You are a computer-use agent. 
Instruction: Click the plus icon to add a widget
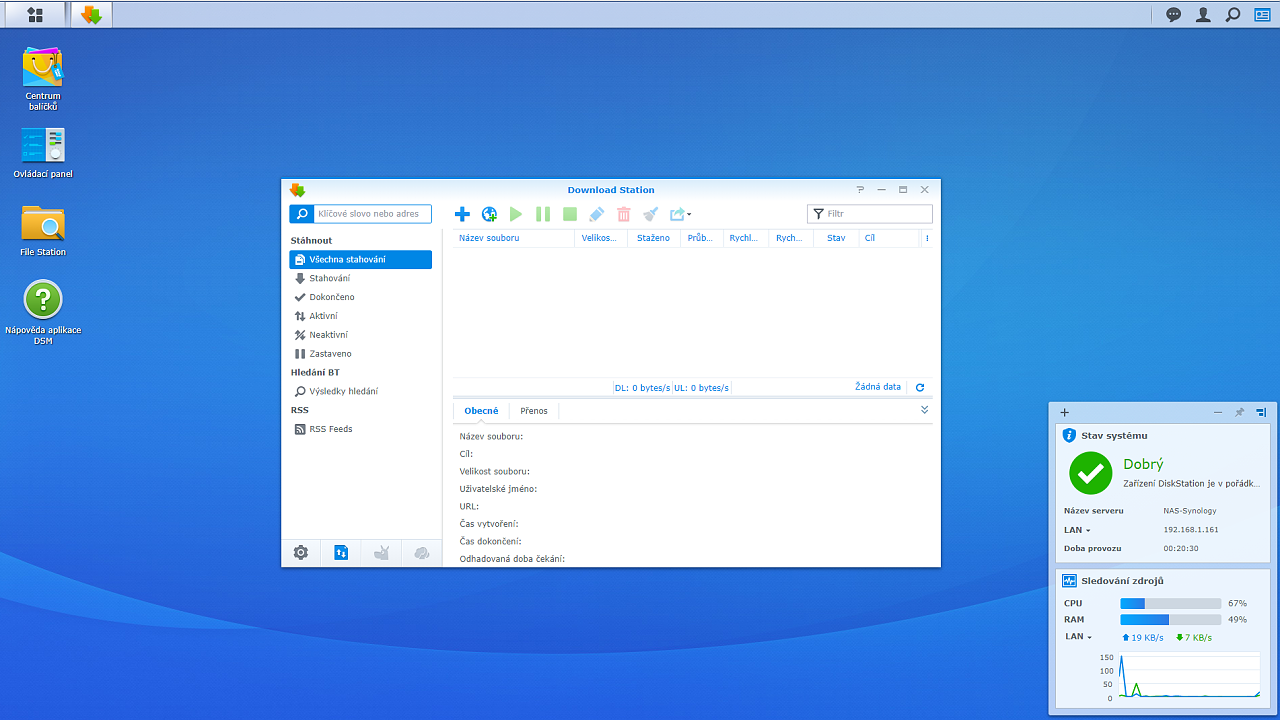(x=1065, y=412)
